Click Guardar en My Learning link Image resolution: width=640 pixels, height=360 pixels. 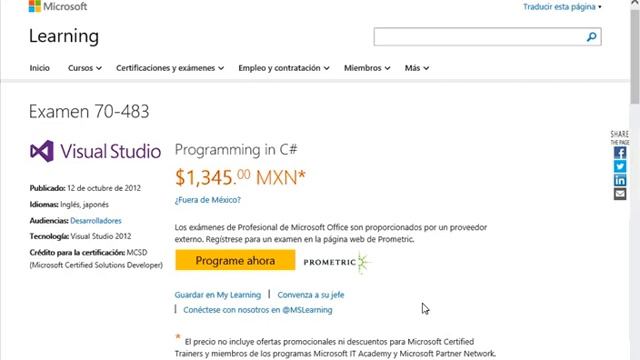click(218, 295)
